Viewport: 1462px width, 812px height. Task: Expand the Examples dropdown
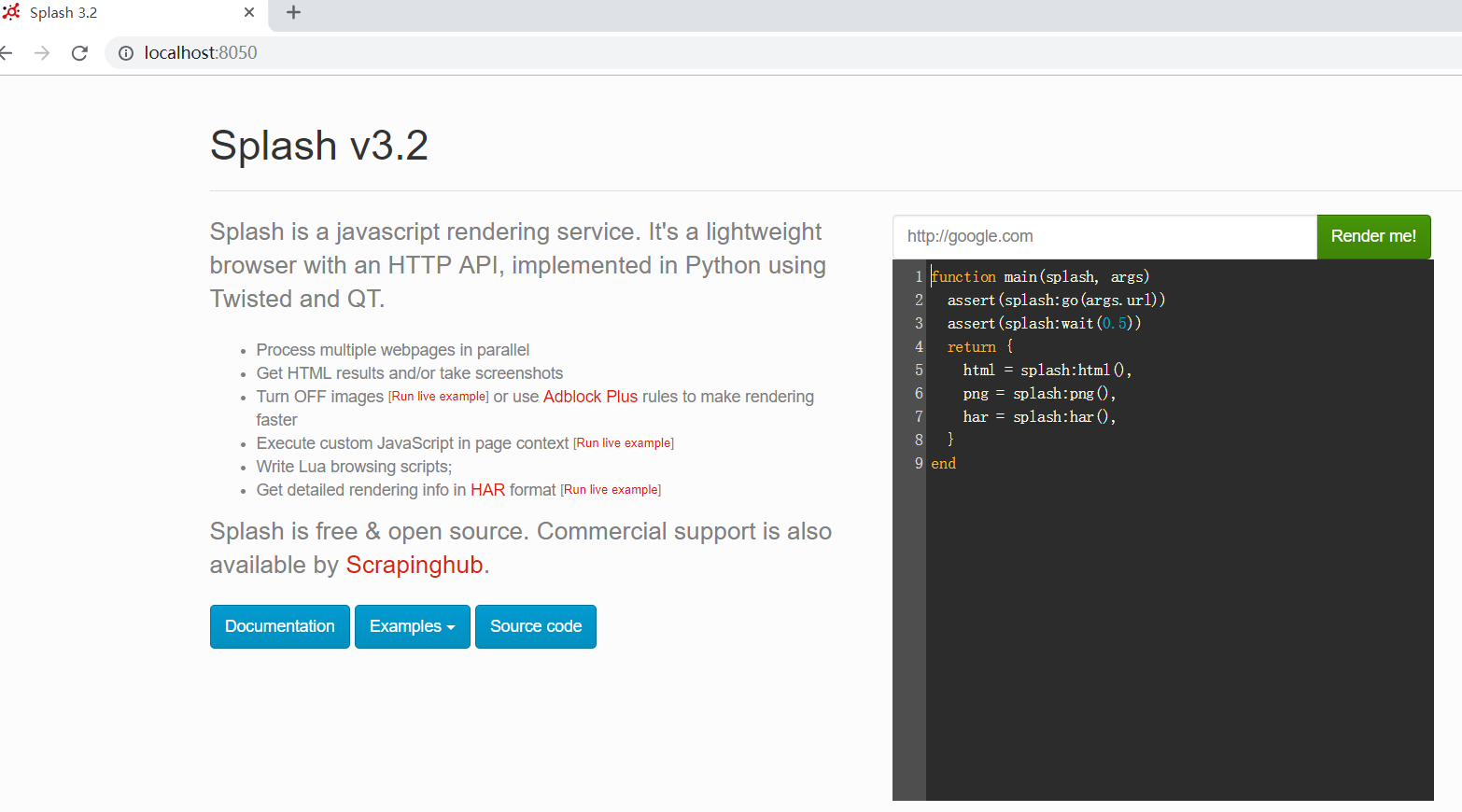pyautogui.click(x=412, y=626)
